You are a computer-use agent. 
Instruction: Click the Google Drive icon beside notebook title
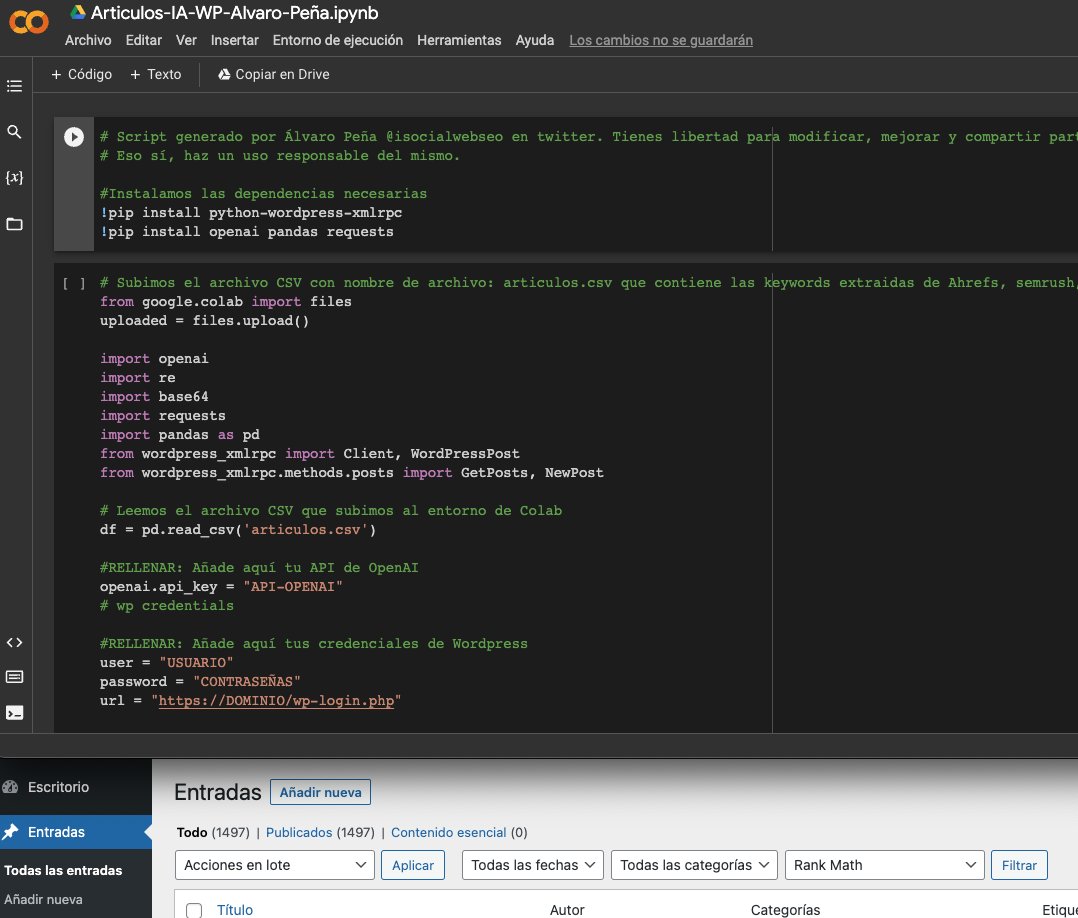[78, 12]
